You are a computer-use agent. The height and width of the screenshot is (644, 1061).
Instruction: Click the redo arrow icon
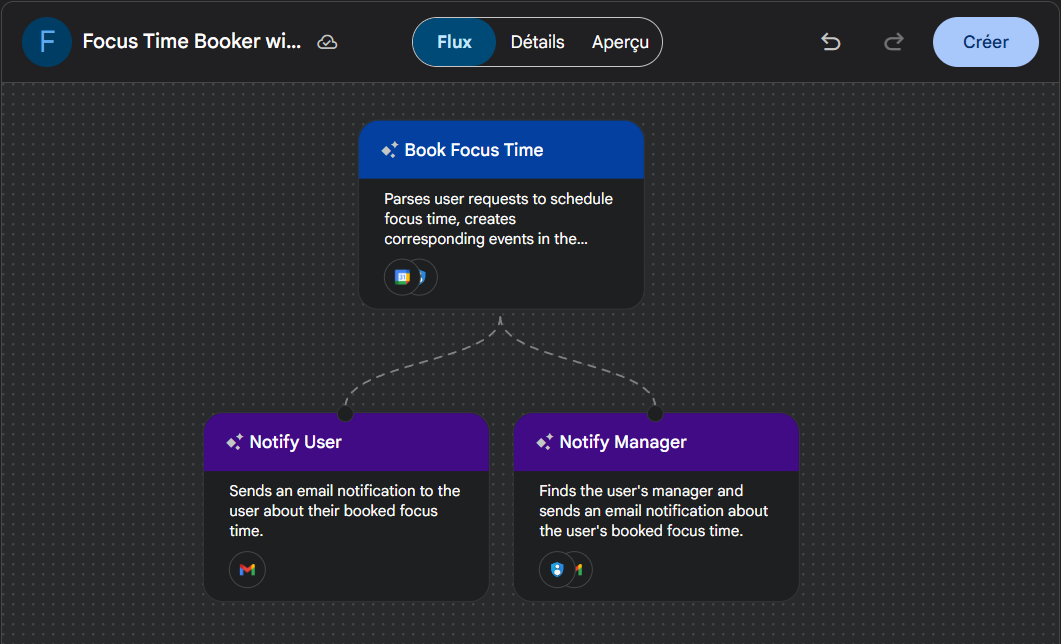pos(894,42)
